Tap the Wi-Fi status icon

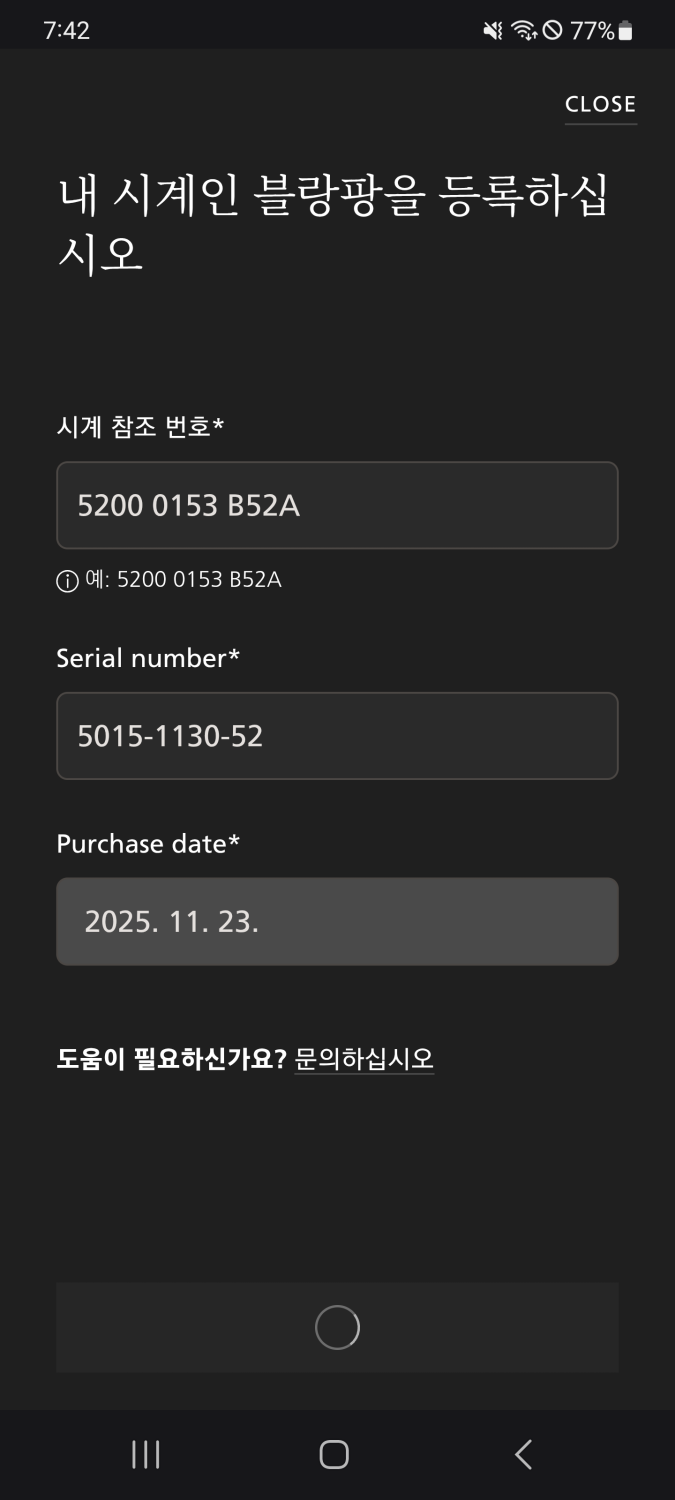coord(523,31)
